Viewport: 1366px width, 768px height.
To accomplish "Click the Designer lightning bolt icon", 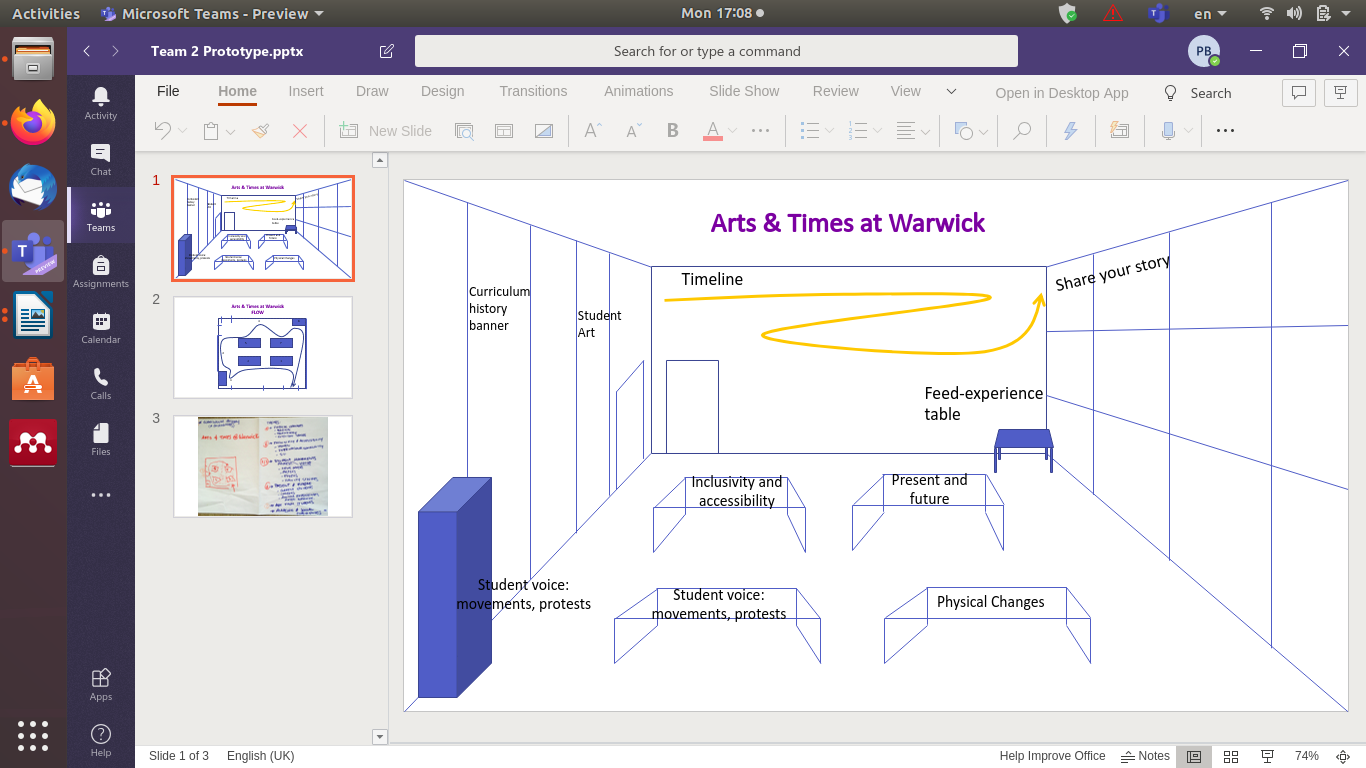I will [1070, 131].
